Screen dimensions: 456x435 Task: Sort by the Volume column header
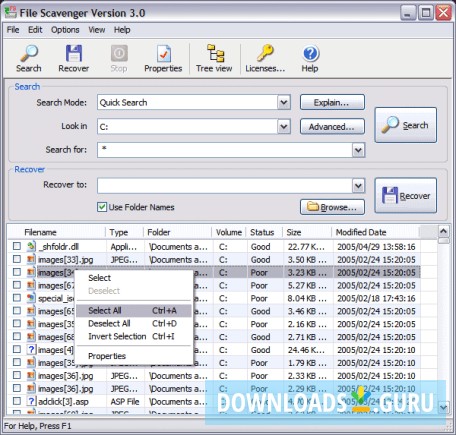click(x=229, y=232)
